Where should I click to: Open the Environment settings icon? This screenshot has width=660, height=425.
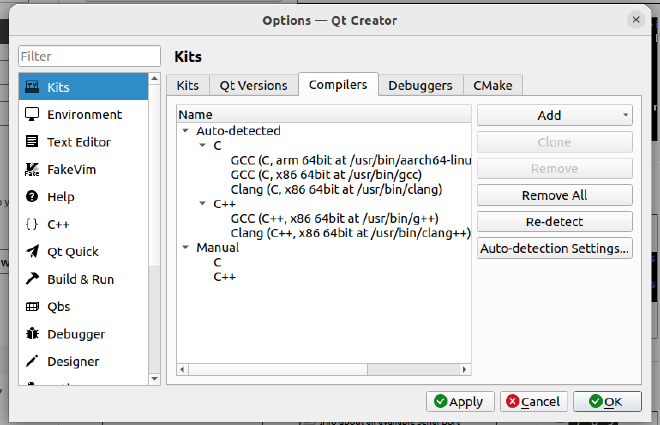click(x=32, y=114)
